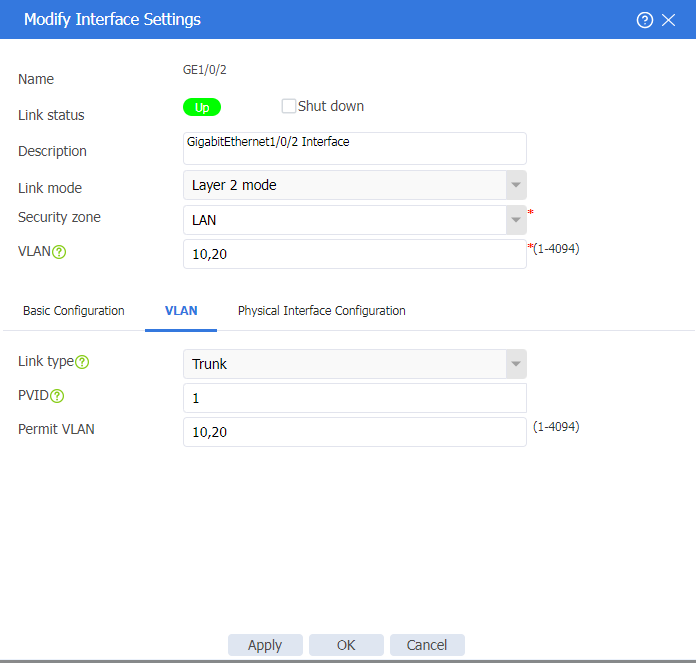This screenshot has width=696, height=663.
Task: Show help for Link type
Action: click(x=82, y=362)
